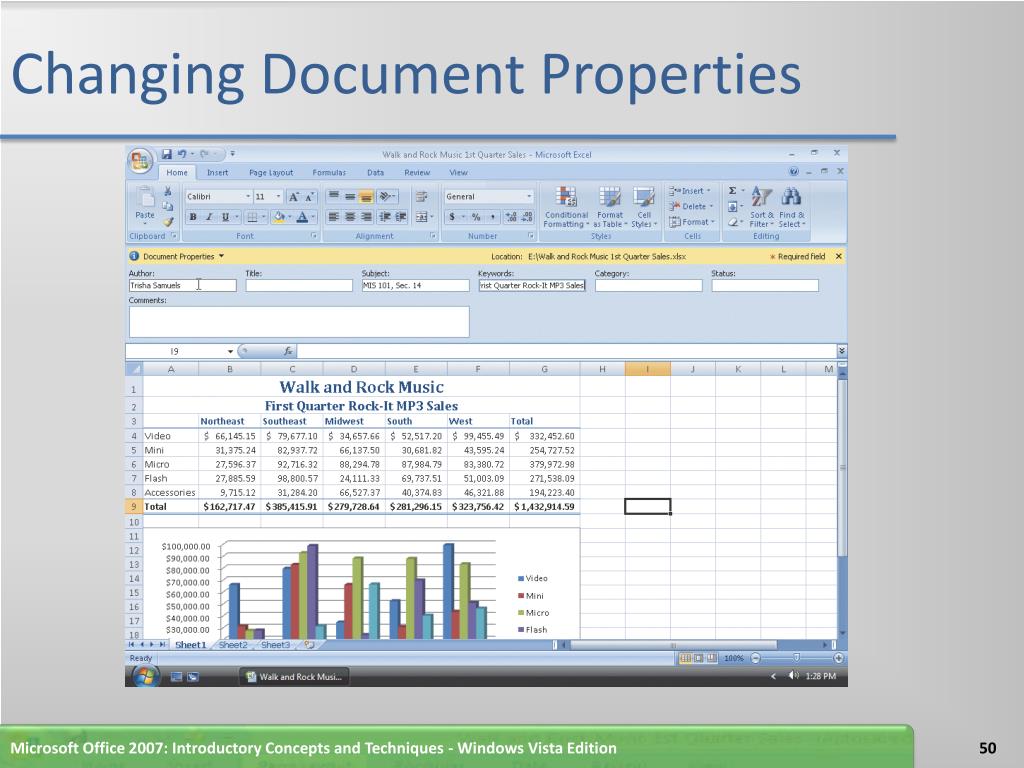1024x768 pixels.
Task: Apply Fill Color bucket
Action: 279,217
